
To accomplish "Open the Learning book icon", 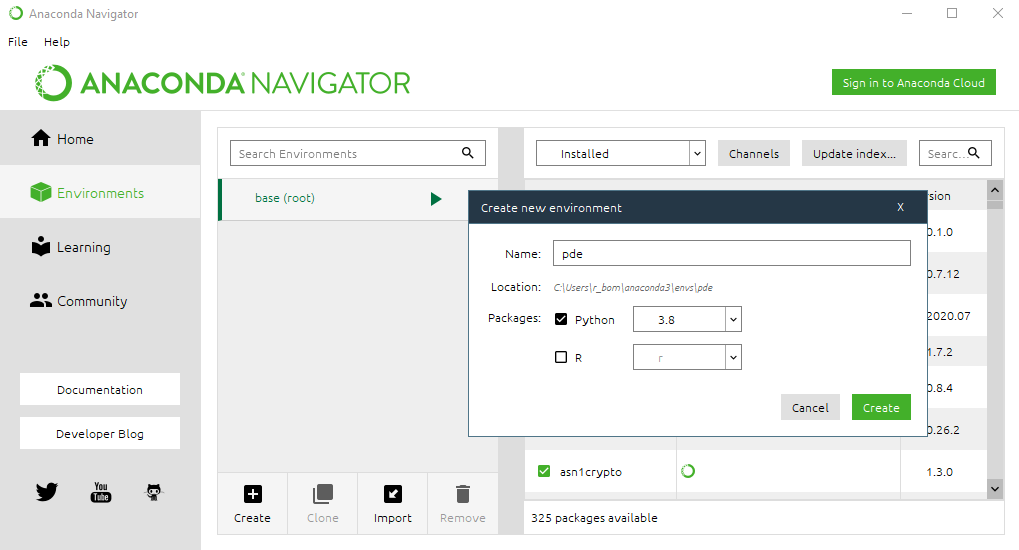I will click(41, 246).
